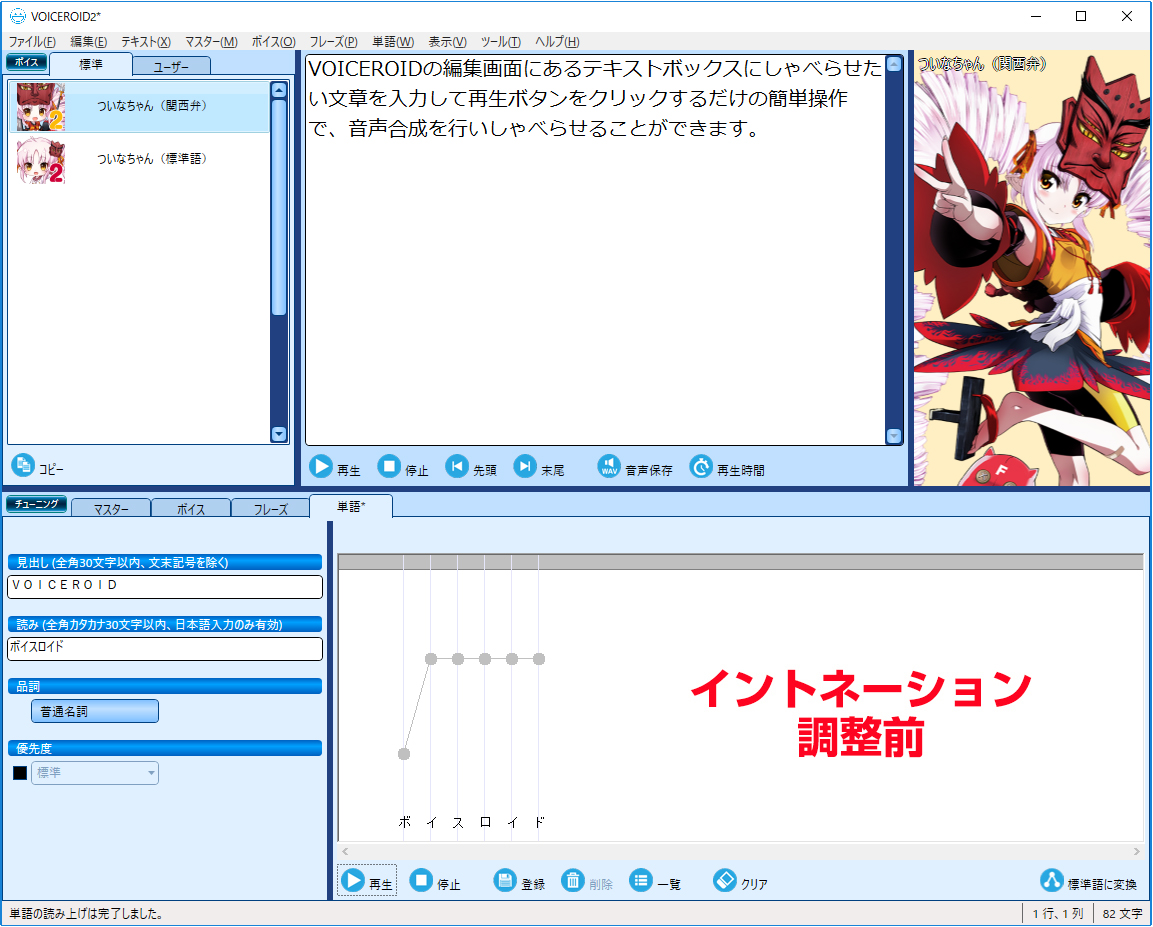Click the ついなちゃん character illustration
The height and width of the screenshot is (927, 1153).
(x=1031, y=268)
